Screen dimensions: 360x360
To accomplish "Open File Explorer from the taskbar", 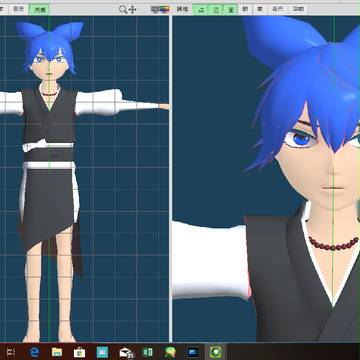I will point(57,352).
